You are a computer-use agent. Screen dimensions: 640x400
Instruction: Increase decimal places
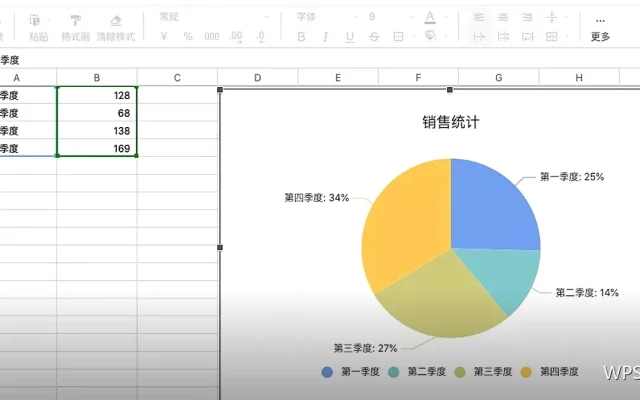pyautogui.click(x=236, y=37)
